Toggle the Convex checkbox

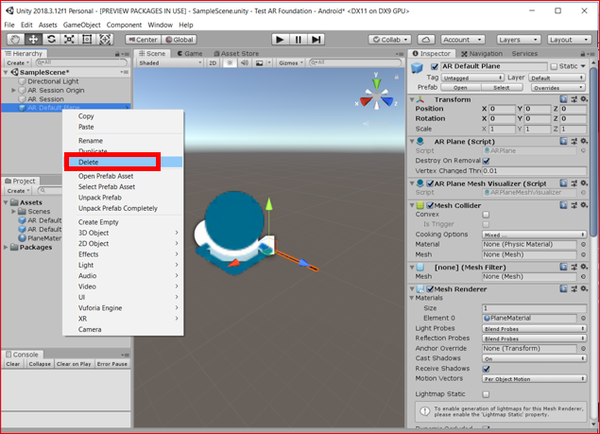[x=486, y=215]
